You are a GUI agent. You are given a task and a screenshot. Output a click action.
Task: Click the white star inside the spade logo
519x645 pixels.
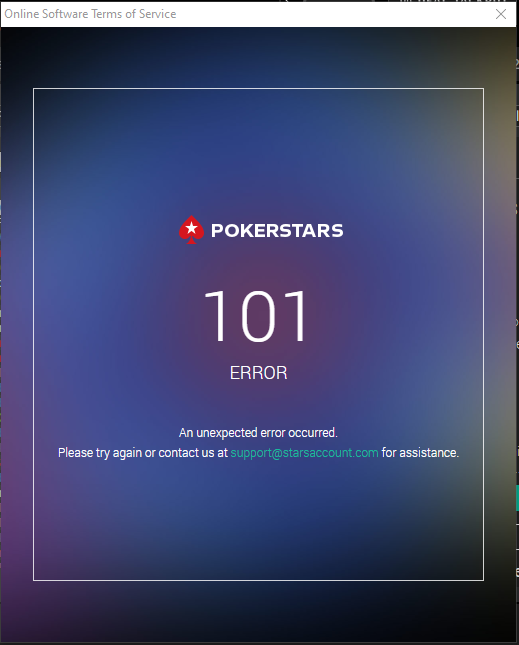click(191, 227)
